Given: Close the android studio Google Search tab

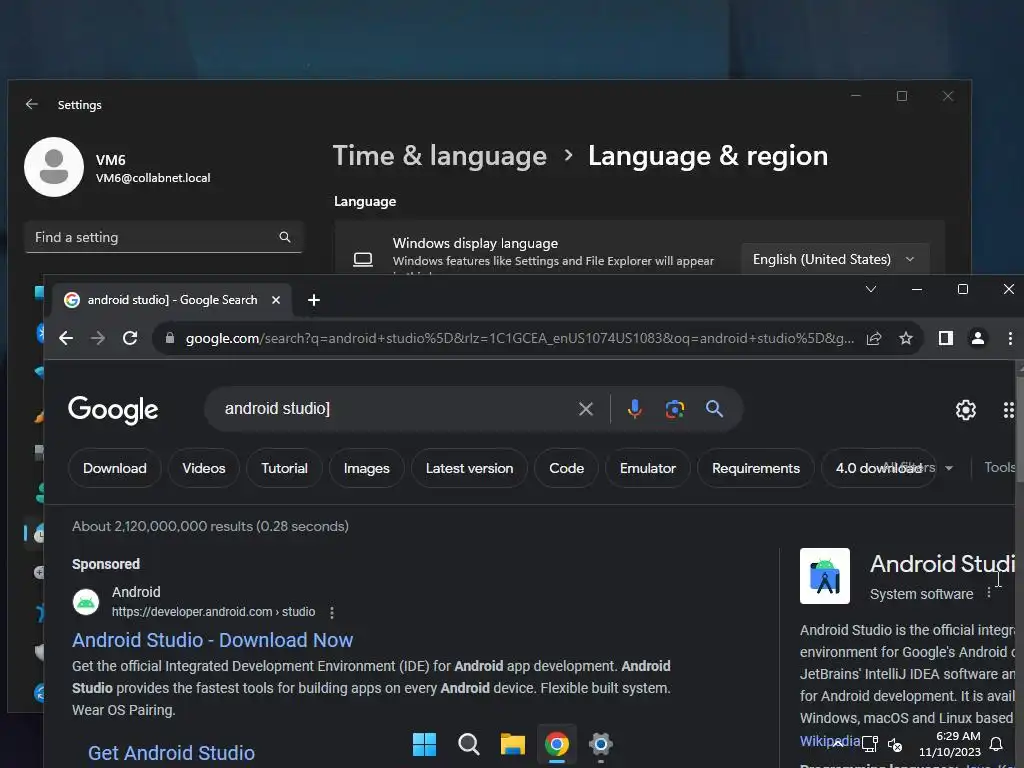Looking at the screenshot, I should [x=276, y=300].
